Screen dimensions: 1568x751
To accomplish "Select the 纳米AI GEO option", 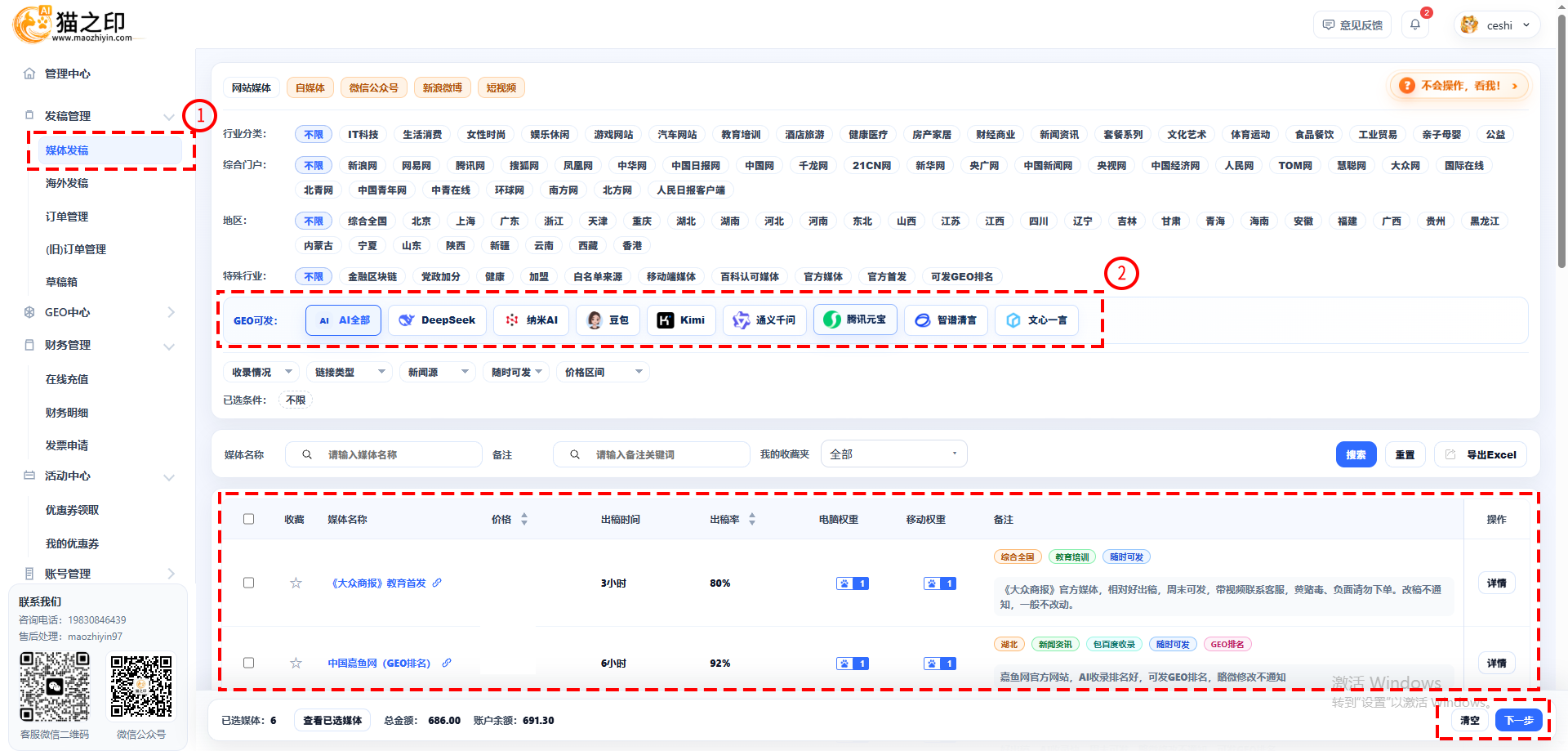I will coord(532,320).
